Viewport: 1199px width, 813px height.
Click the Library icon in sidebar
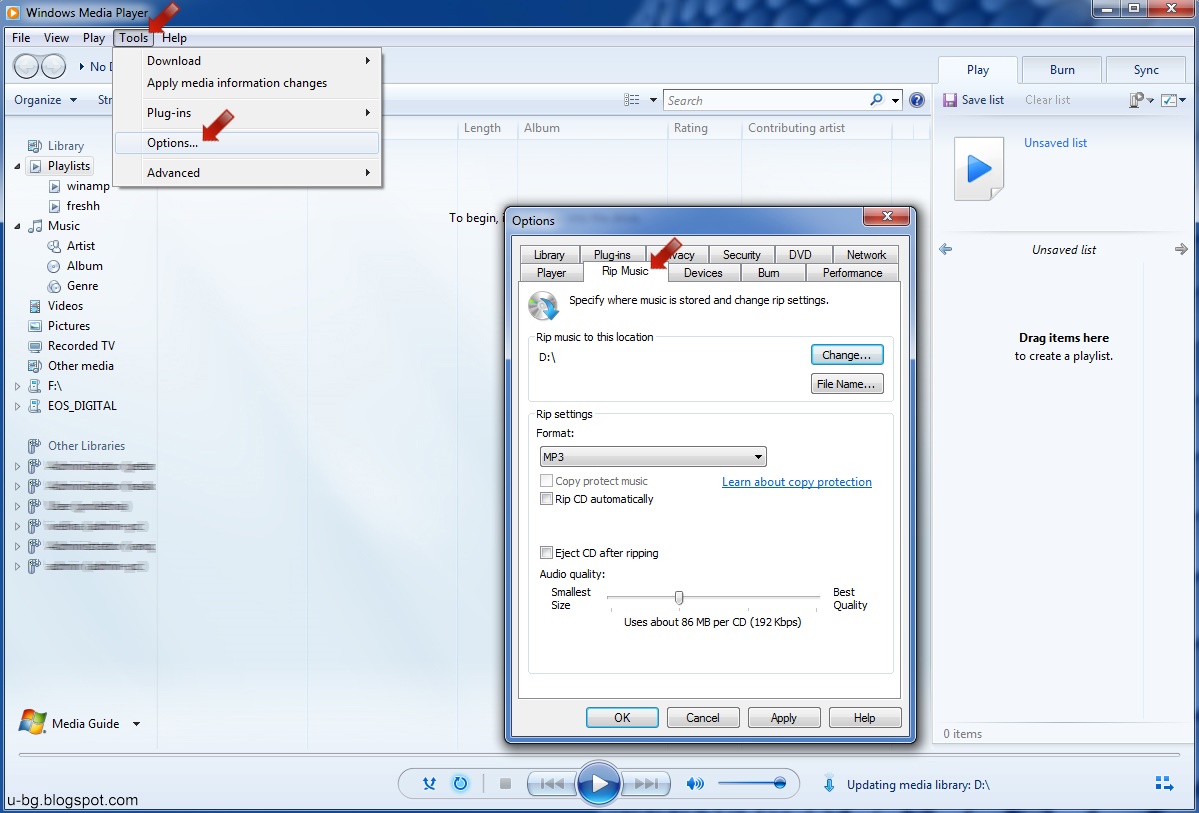34,145
